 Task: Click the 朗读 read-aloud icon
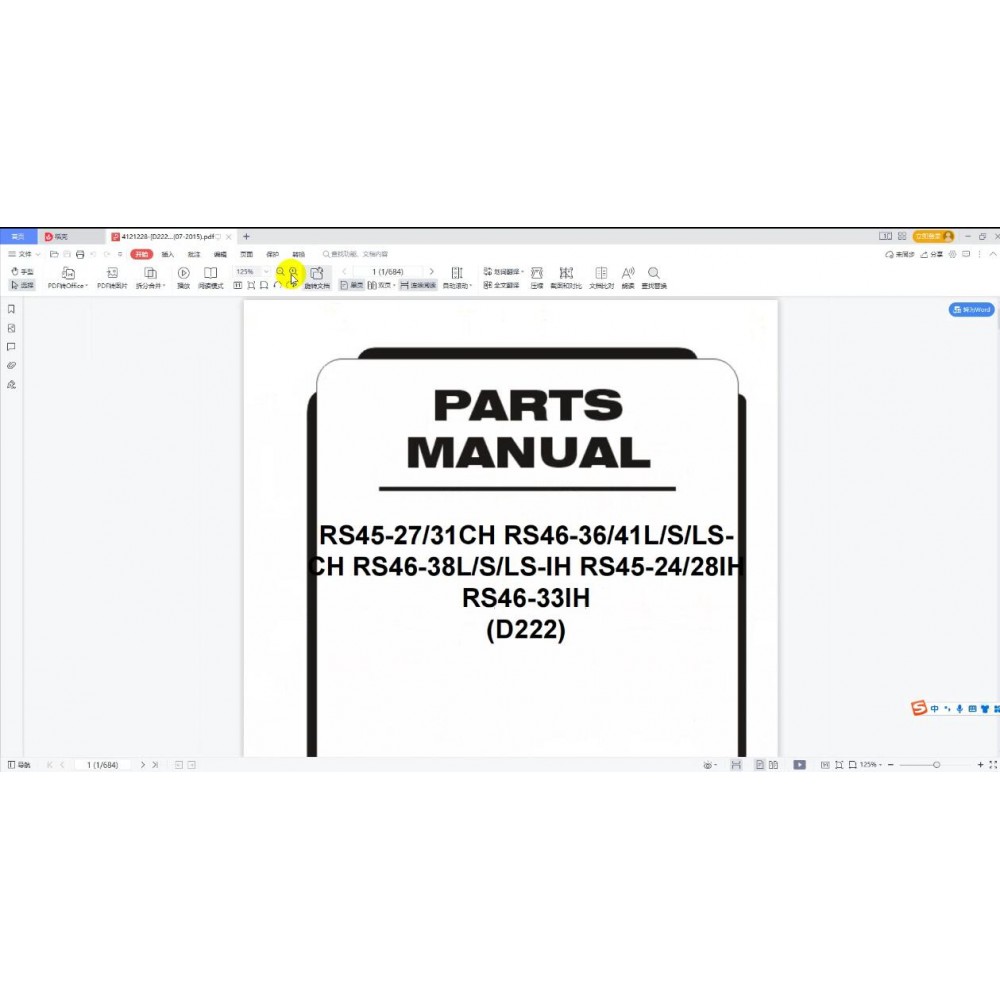pos(628,277)
